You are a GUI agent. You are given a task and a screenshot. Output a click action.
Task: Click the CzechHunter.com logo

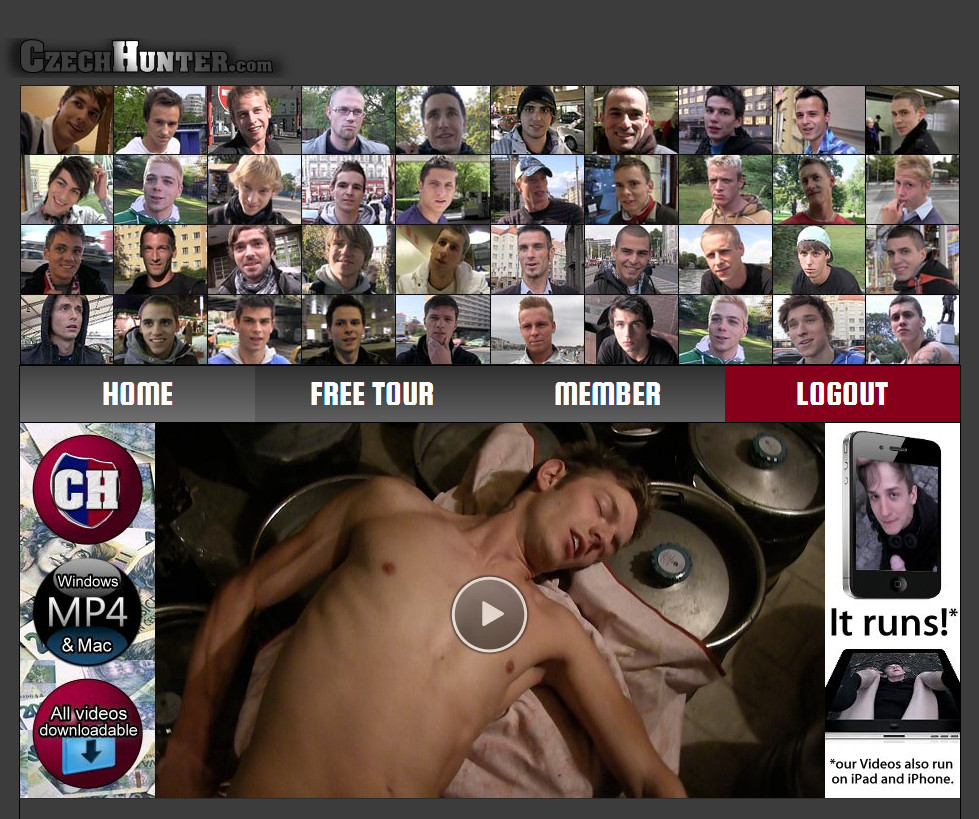pos(146,57)
